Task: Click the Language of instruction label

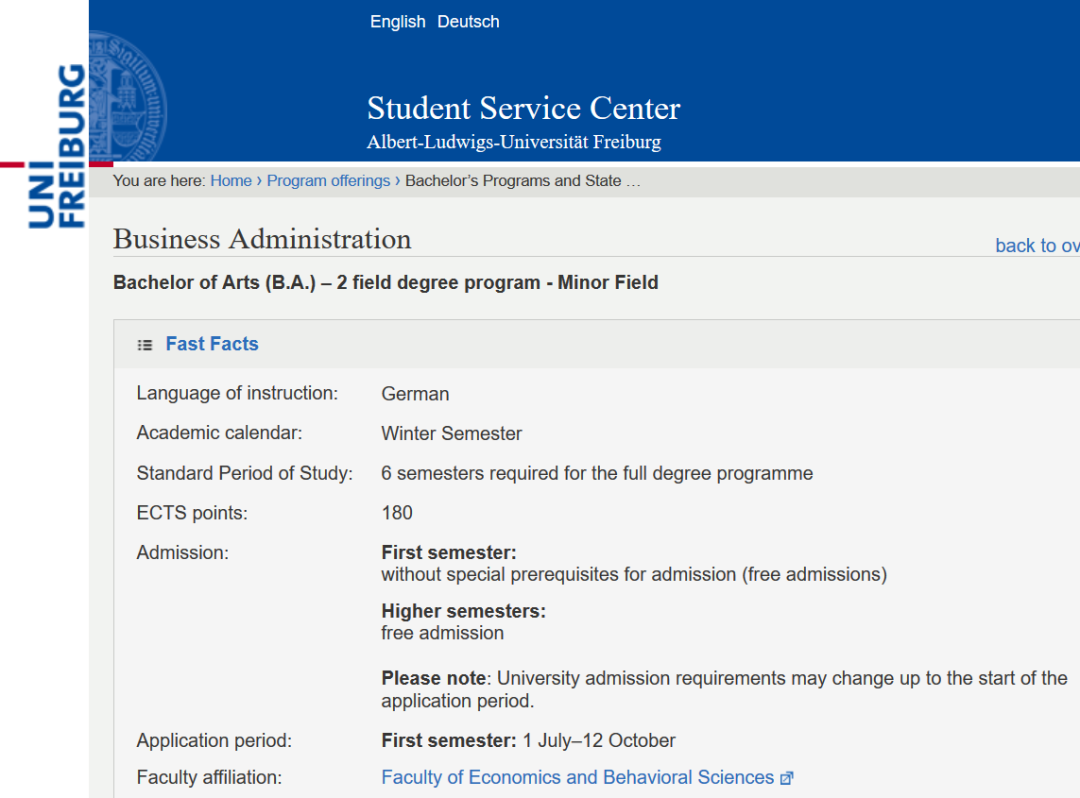Action: coord(238,393)
